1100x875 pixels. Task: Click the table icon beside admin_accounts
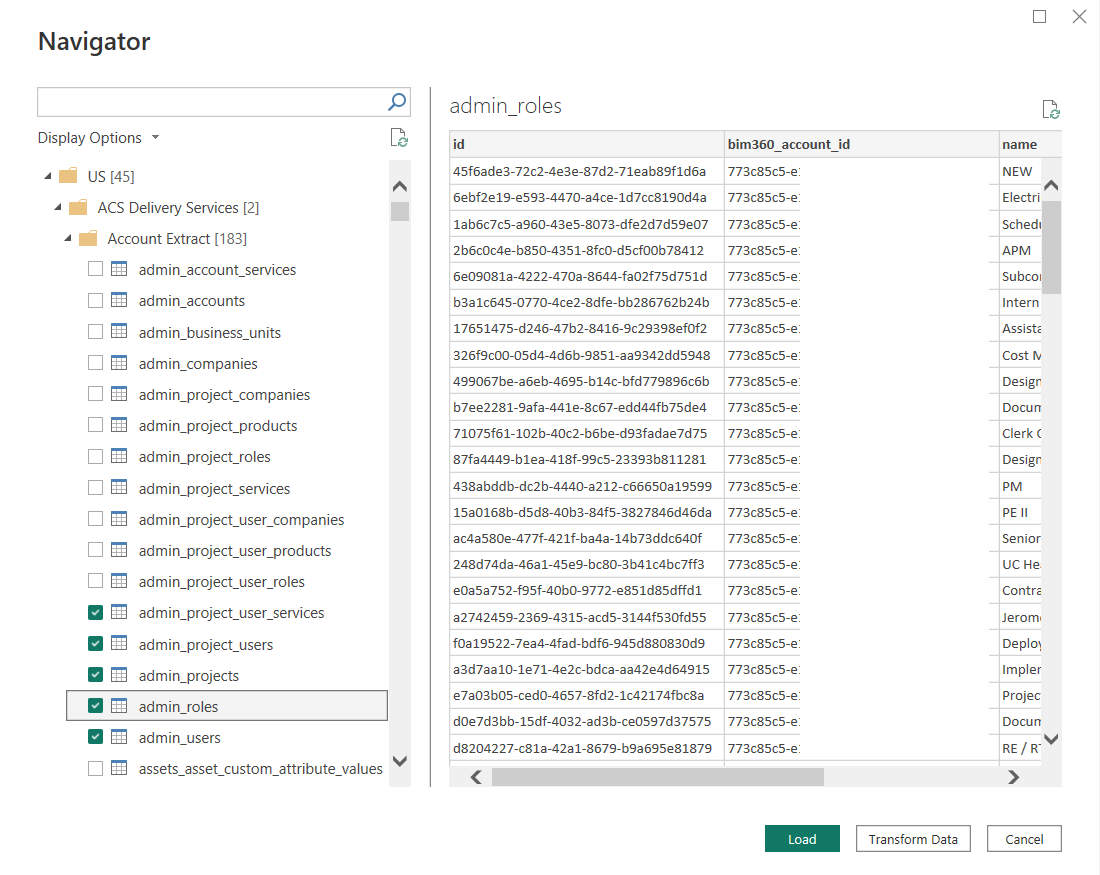pyautogui.click(x=119, y=300)
